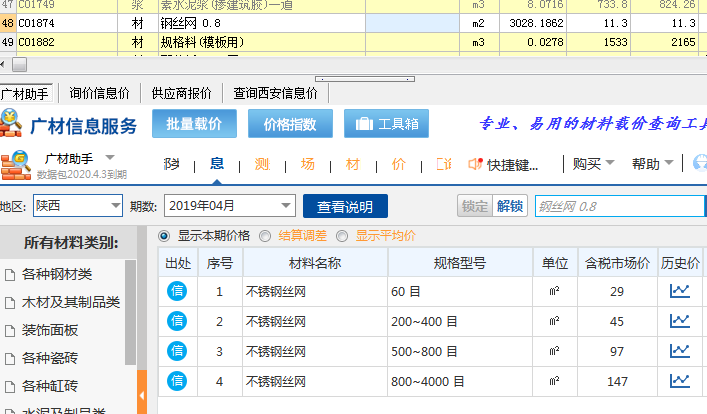The image size is (707, 414).
Task: Click the panel splitter handle above tabs
Action: tap(365, 79)
